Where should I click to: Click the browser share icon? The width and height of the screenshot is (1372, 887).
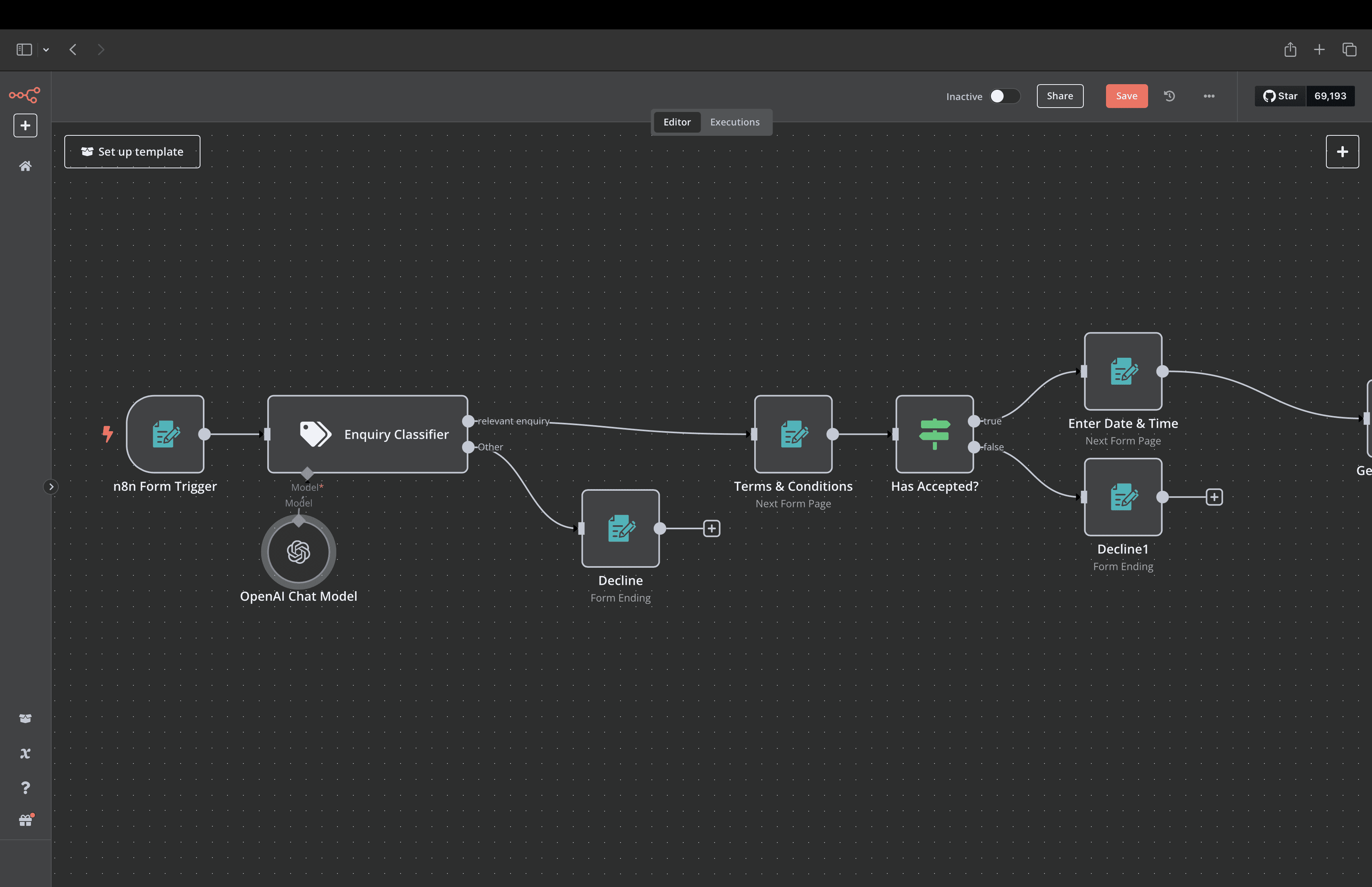pos(1290,50)
